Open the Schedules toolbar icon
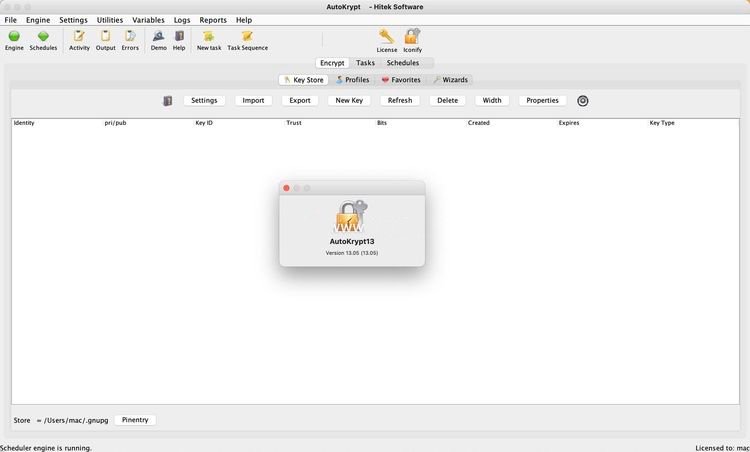The width and height of the screenshot is (750, 452). coord(43,37)
